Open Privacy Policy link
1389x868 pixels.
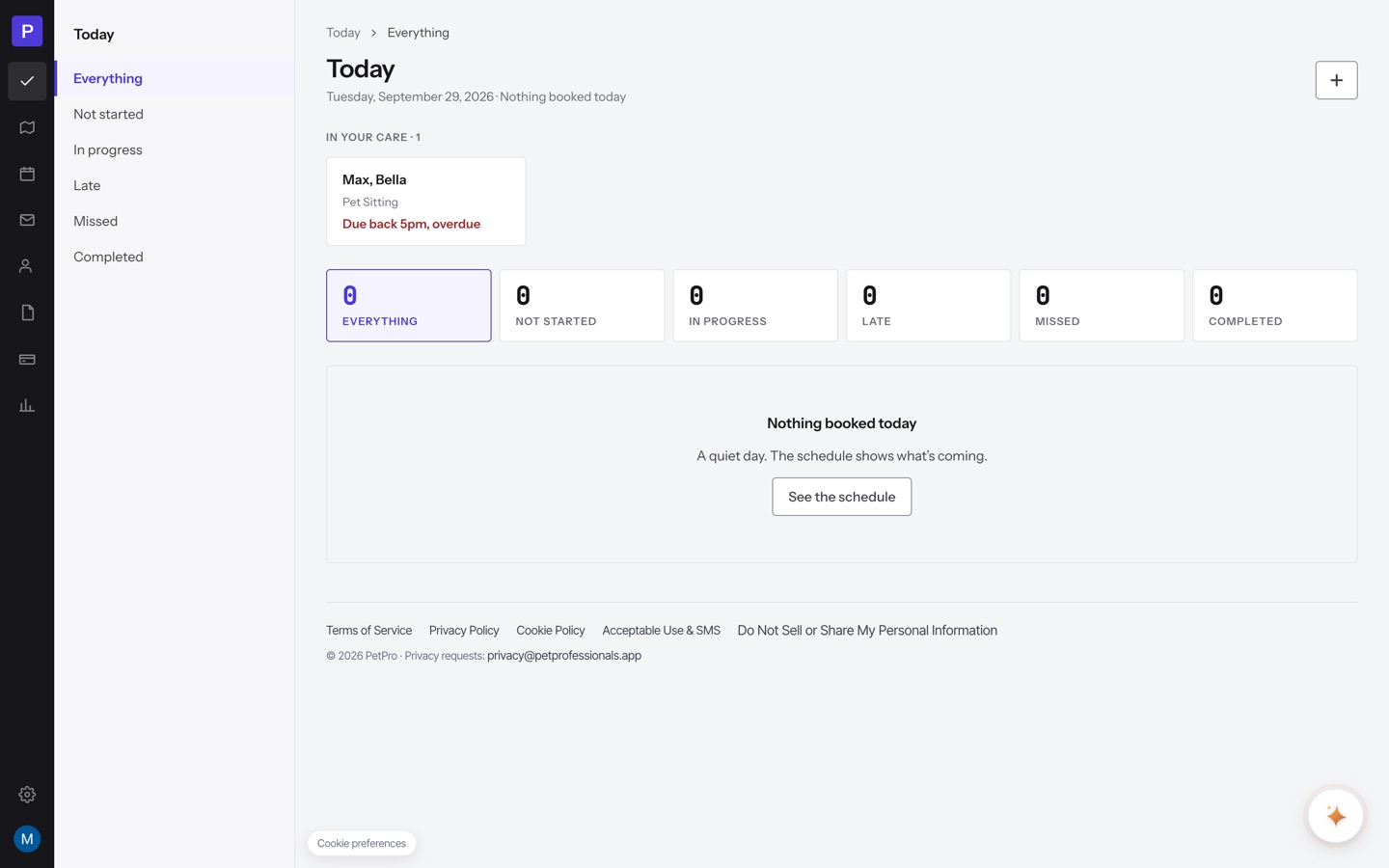pyautogui.click(x=464, y=631)
